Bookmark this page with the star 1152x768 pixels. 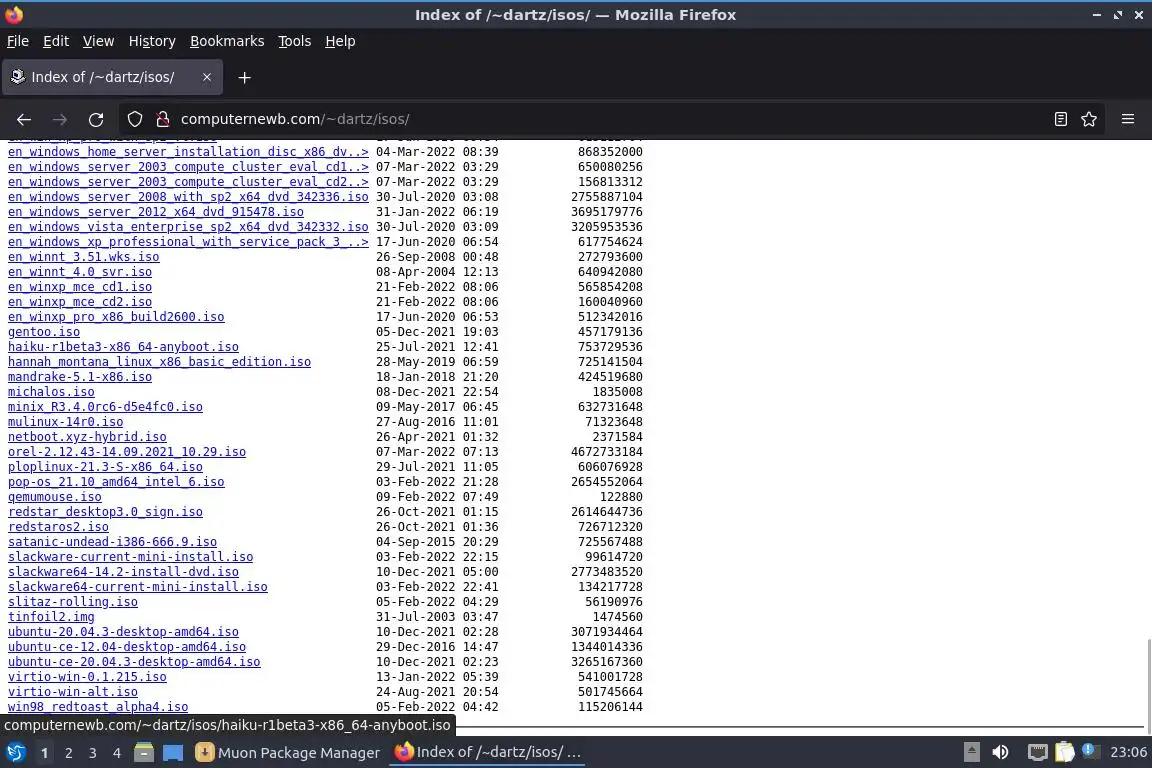tap(1089, 119)
